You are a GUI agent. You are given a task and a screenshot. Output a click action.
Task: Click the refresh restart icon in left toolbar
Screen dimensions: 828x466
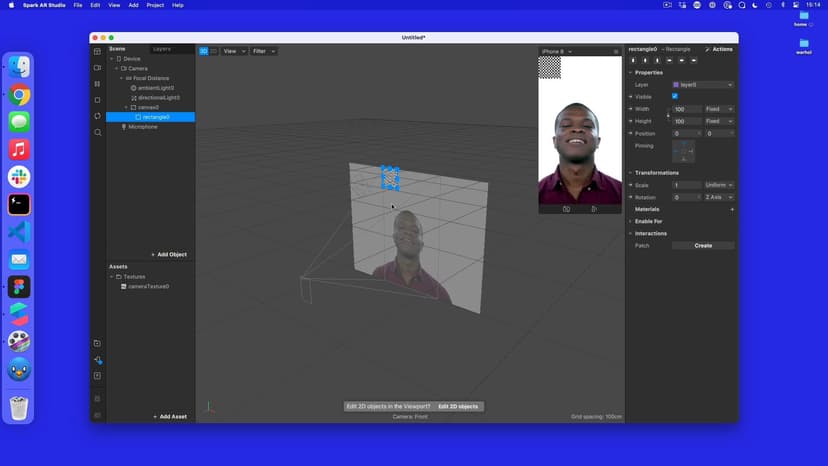pos(97,116)
